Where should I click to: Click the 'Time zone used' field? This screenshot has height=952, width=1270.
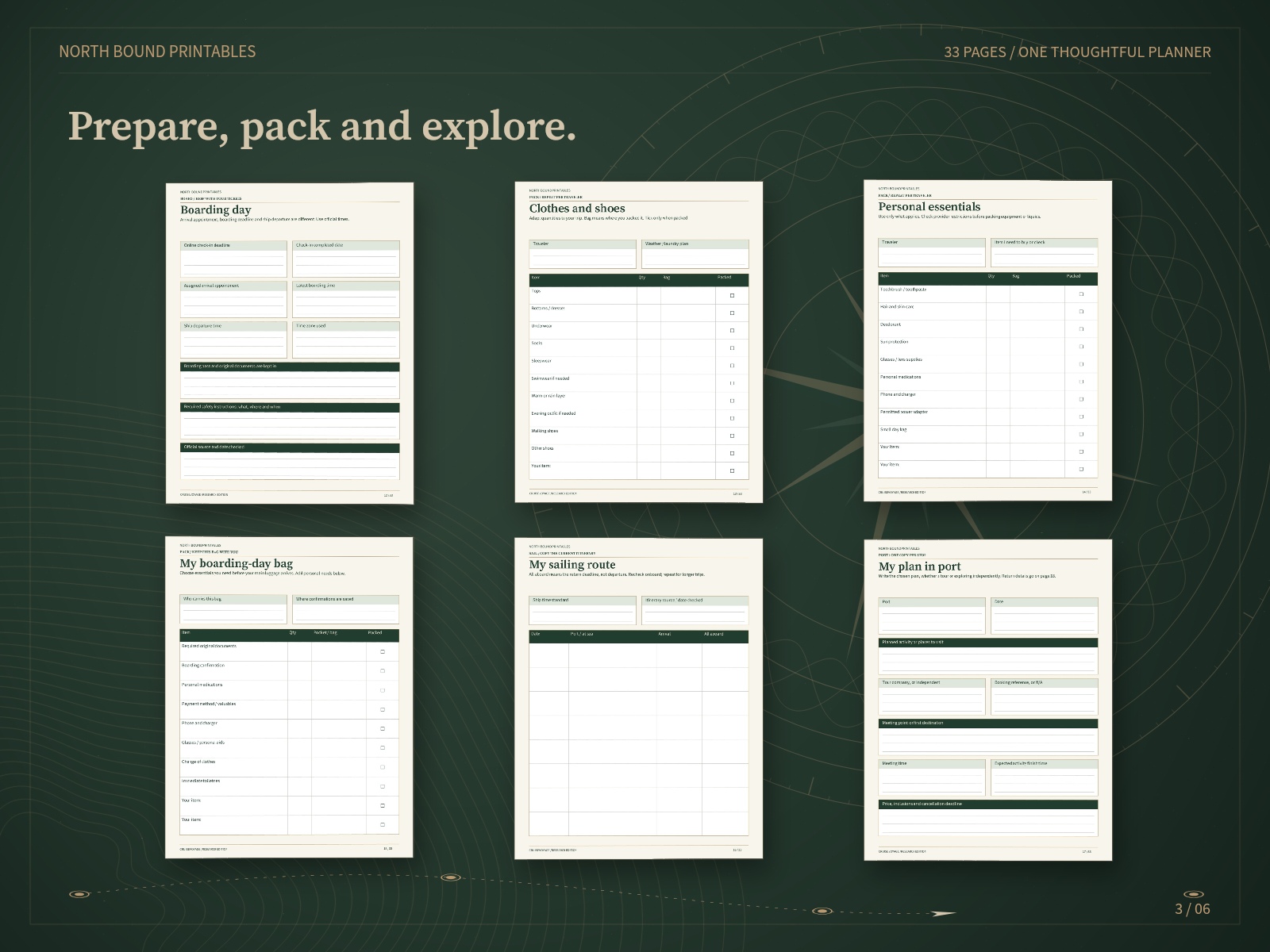click(346, 340)
